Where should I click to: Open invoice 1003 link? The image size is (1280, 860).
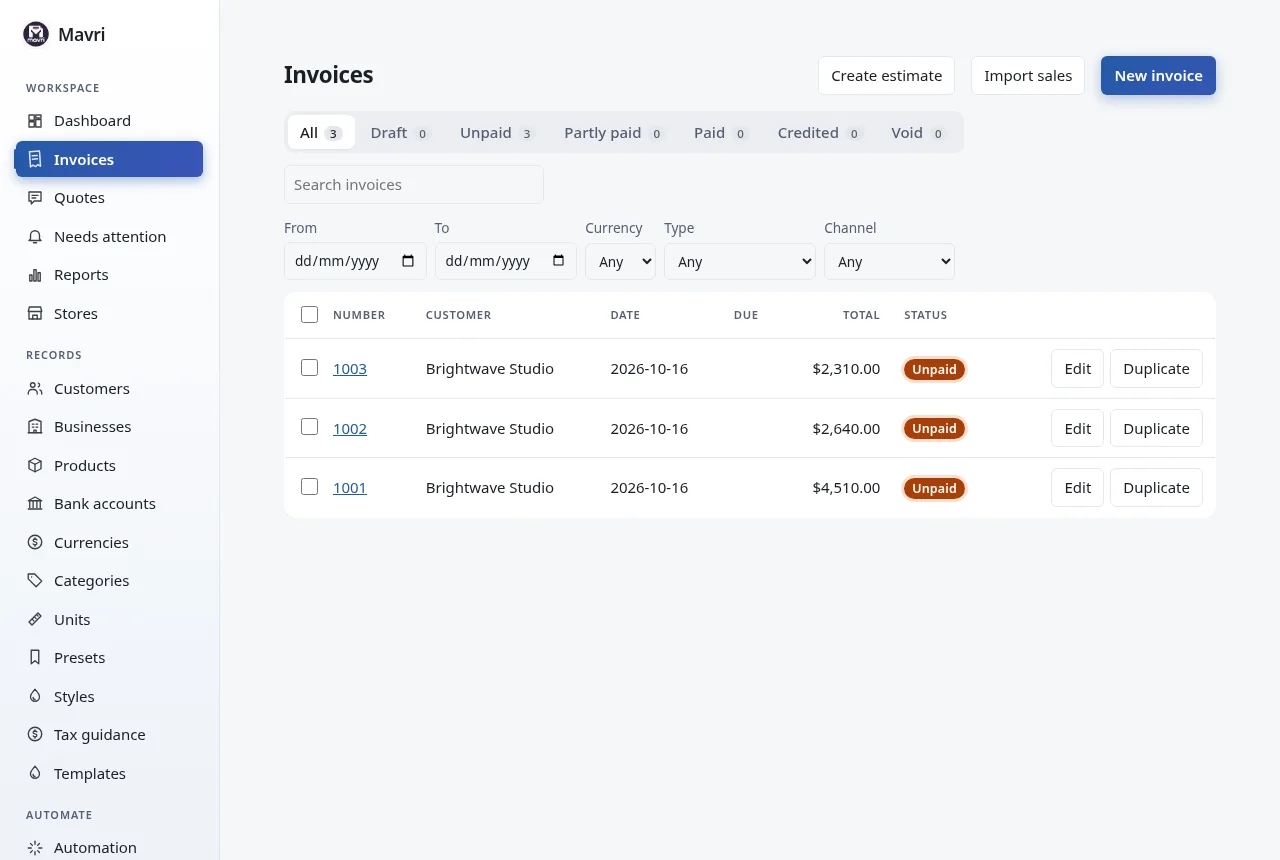[350, 369]
